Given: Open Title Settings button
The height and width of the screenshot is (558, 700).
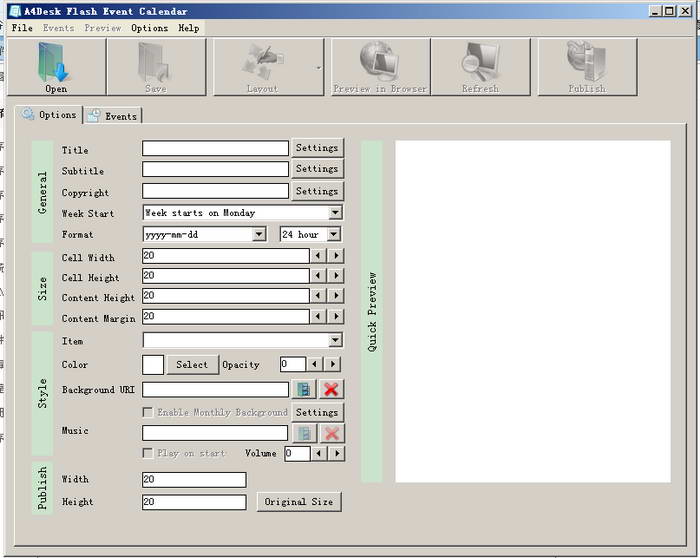Looking at the screenshot, I should click(317, 148).
